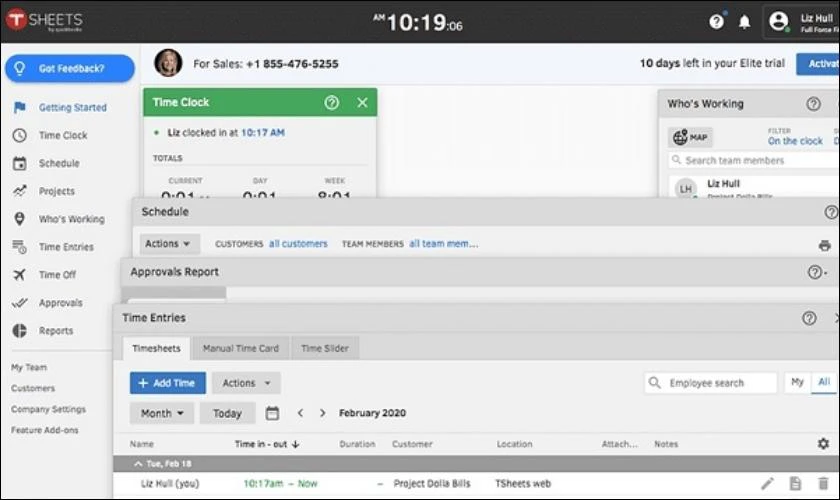Open the calendar date picker icon
This screenshot has height=500, width=840.
click(x=272, y=413)
